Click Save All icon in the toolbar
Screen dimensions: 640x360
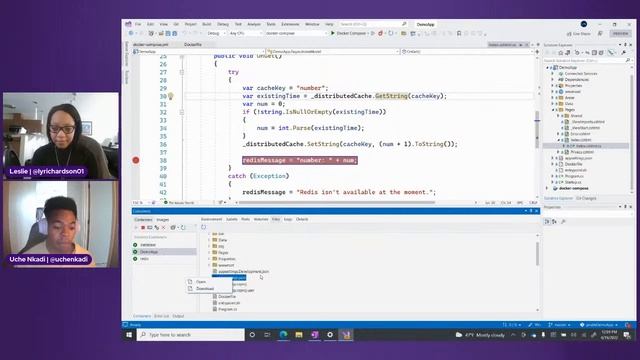tap(175, 33)
